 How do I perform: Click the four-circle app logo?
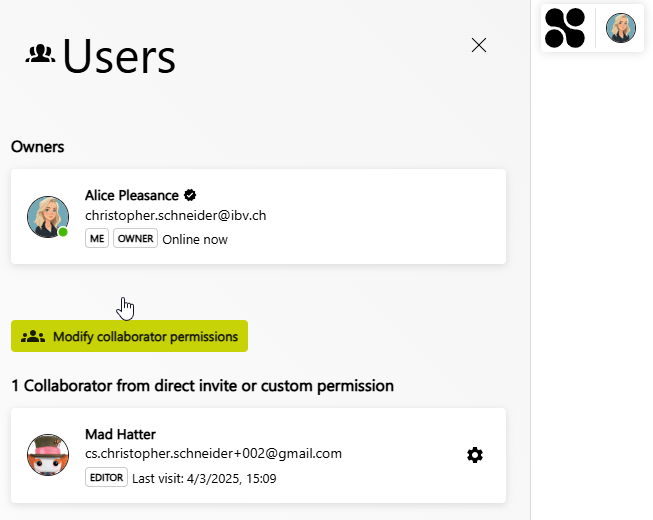(565, 28)
